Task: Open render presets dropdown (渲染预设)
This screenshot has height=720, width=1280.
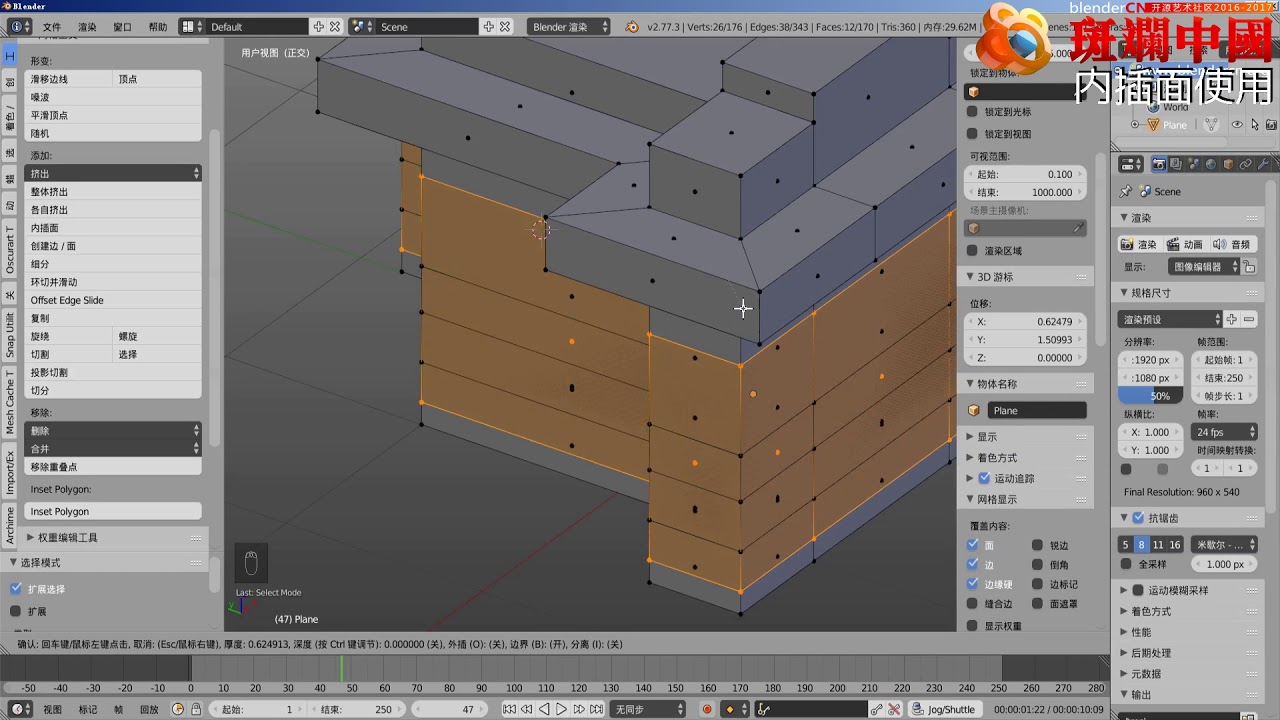Action: 1170,319
